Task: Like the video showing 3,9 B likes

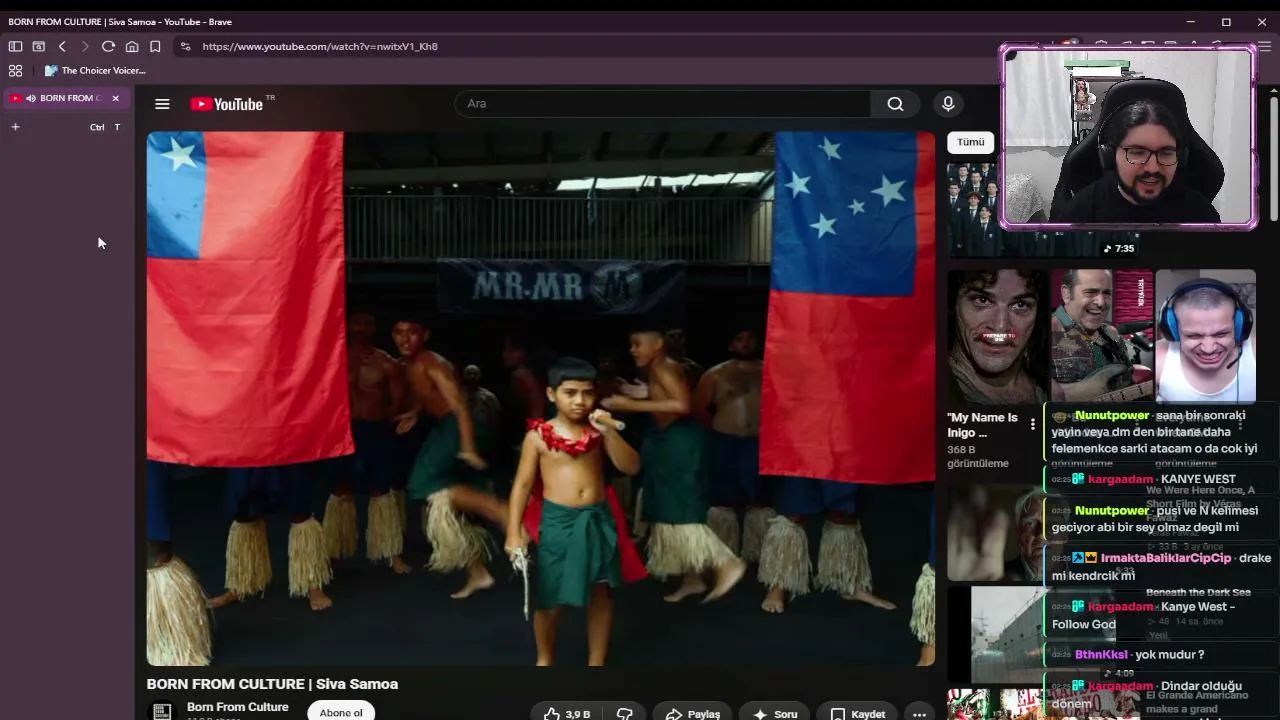Action: (x=567, y=713)
